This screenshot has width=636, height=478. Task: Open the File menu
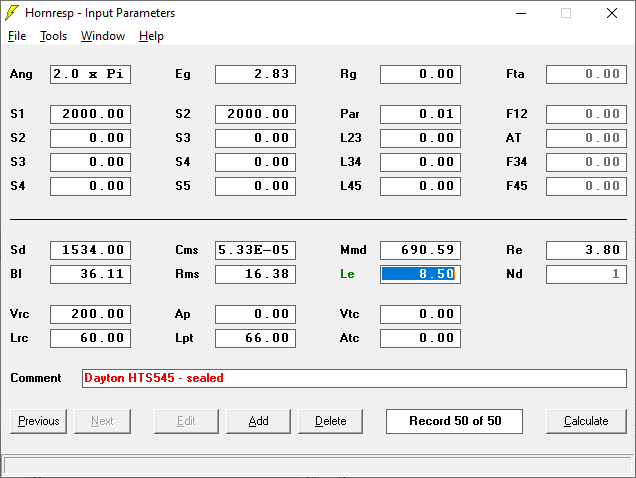17,36
